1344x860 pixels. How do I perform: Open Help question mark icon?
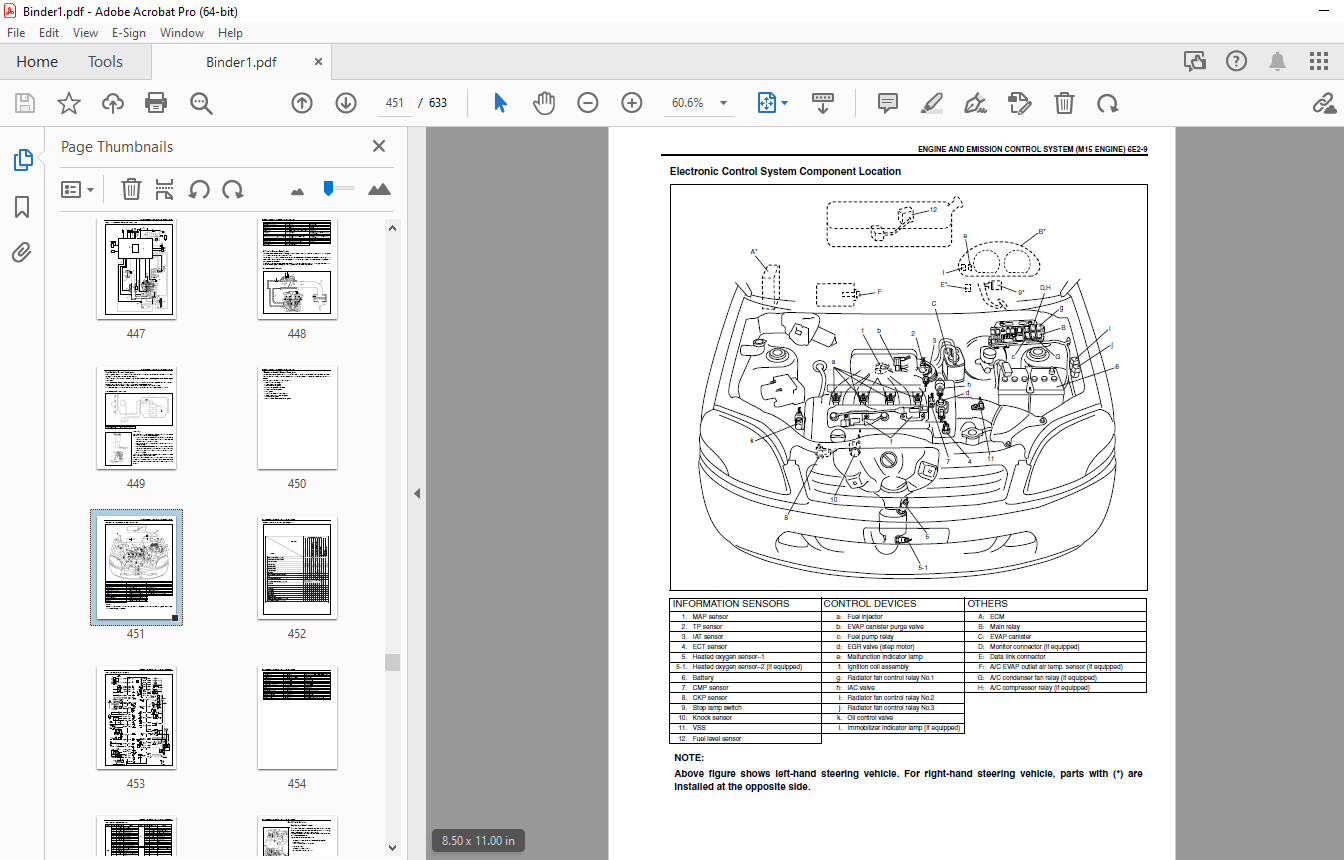[x=1237, y=62]
